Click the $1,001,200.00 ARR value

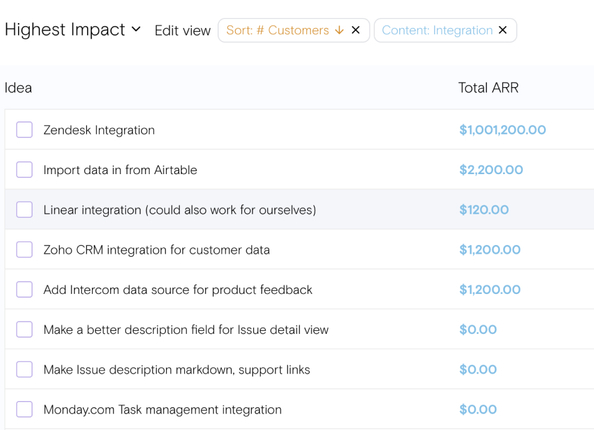(x=502, y=130)
